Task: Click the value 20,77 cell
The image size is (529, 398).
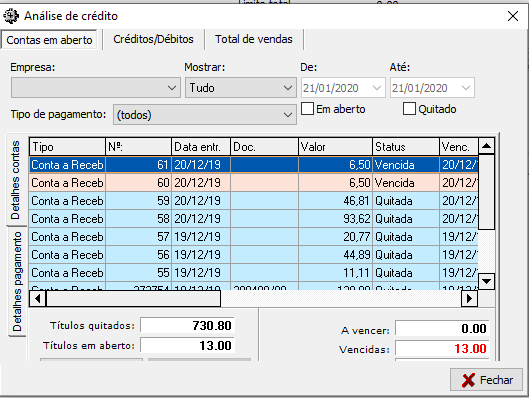Action: [335, 236]
